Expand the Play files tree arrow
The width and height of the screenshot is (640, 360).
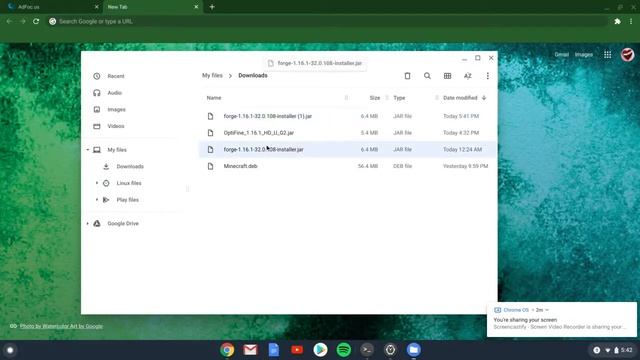[x=97, y=200]
